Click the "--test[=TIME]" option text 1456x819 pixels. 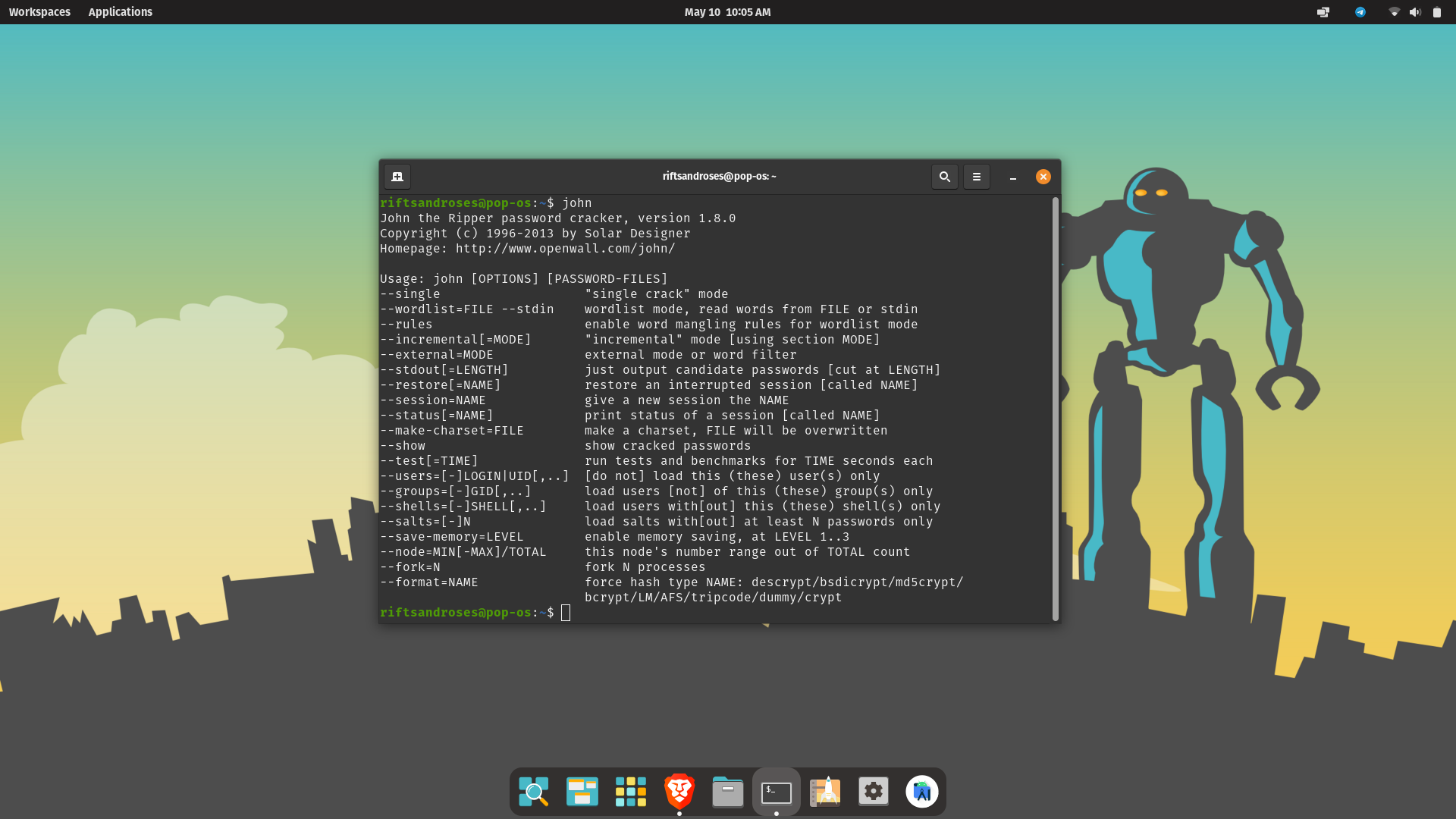429,461
